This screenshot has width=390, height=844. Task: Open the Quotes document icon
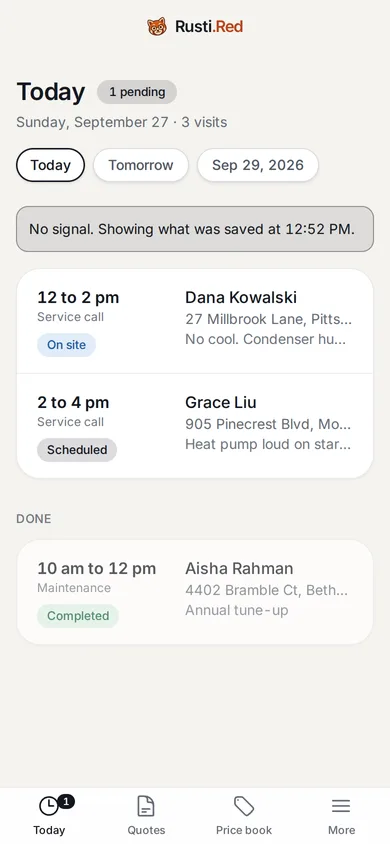pos(146,806)
